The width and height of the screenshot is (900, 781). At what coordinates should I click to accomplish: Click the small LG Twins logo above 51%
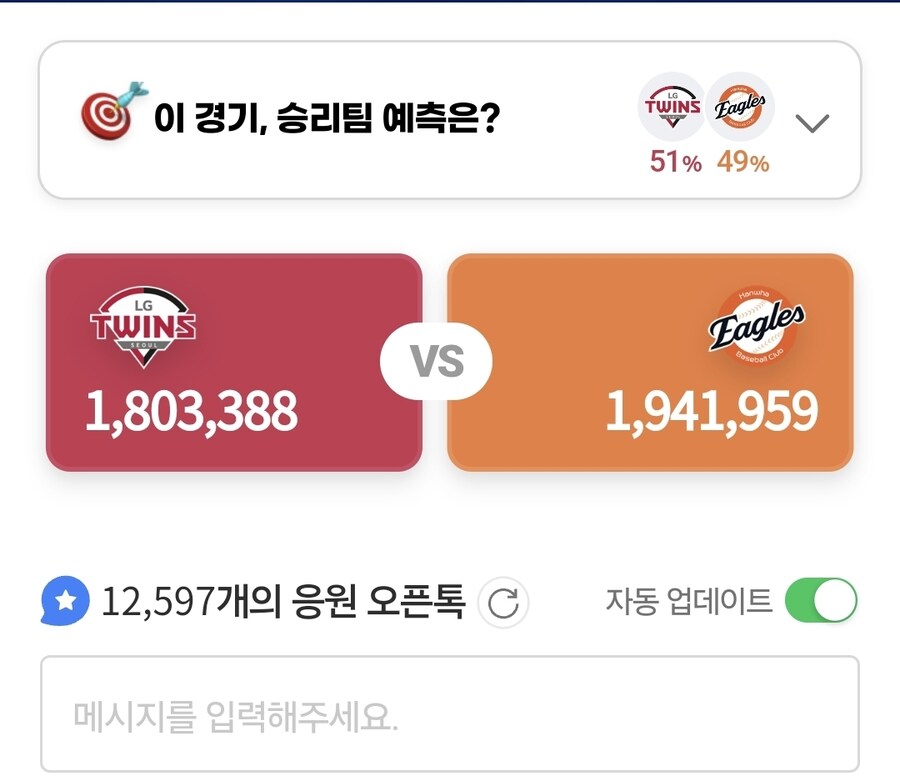[671, 106]
